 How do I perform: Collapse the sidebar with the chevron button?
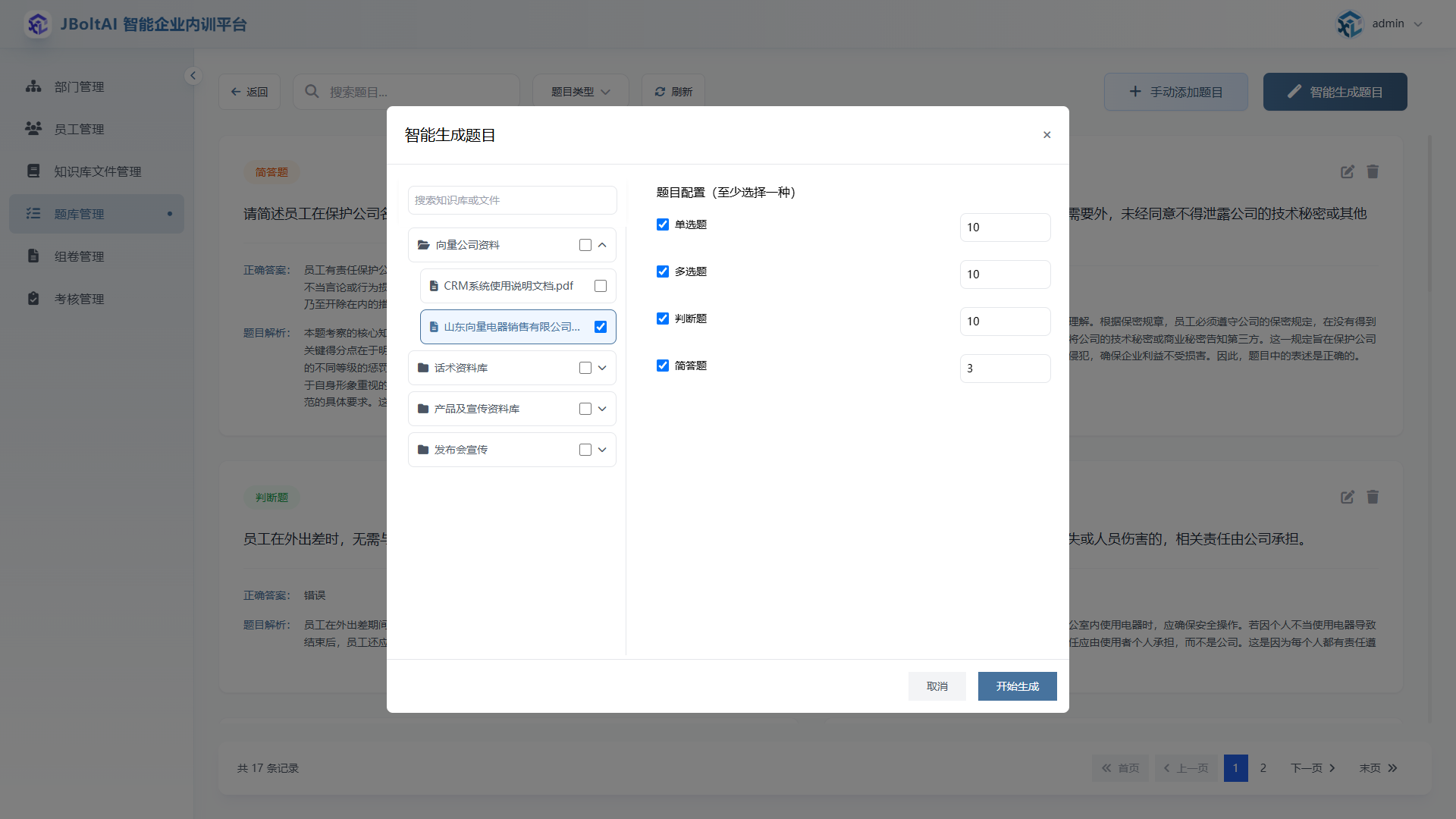[193, 75]
